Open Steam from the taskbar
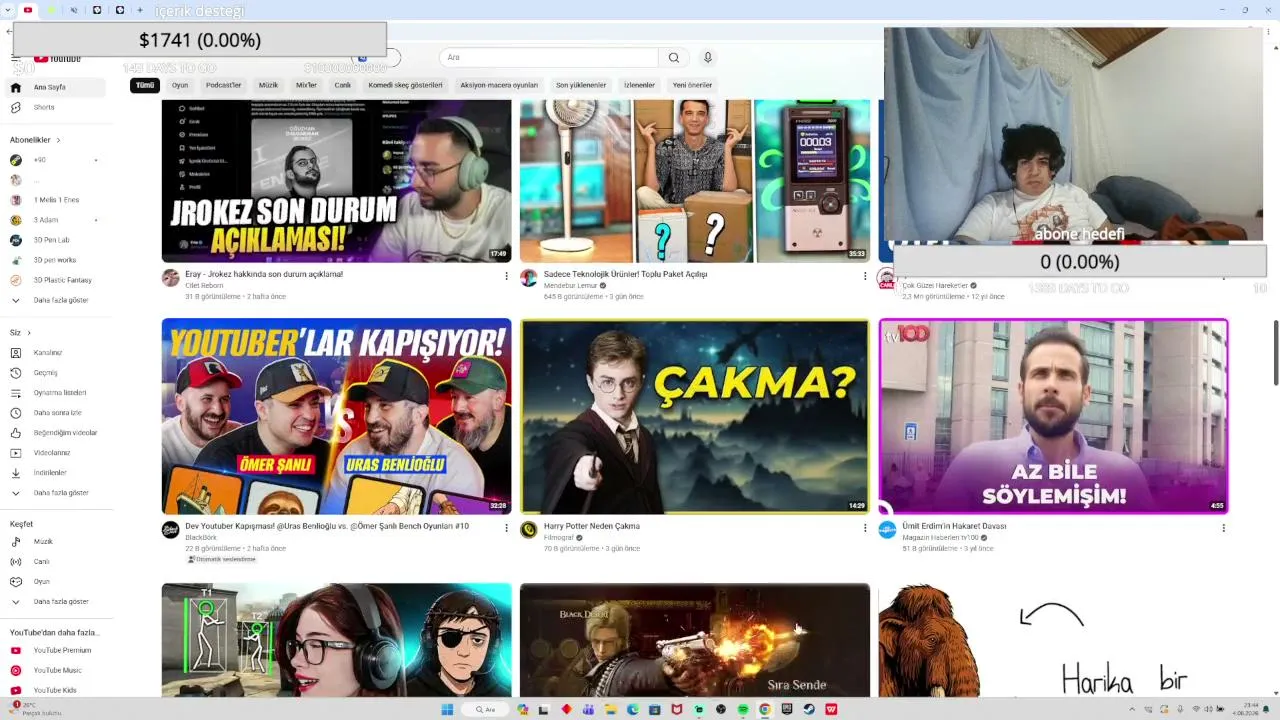1280x720 pixels. click(809, 710)
